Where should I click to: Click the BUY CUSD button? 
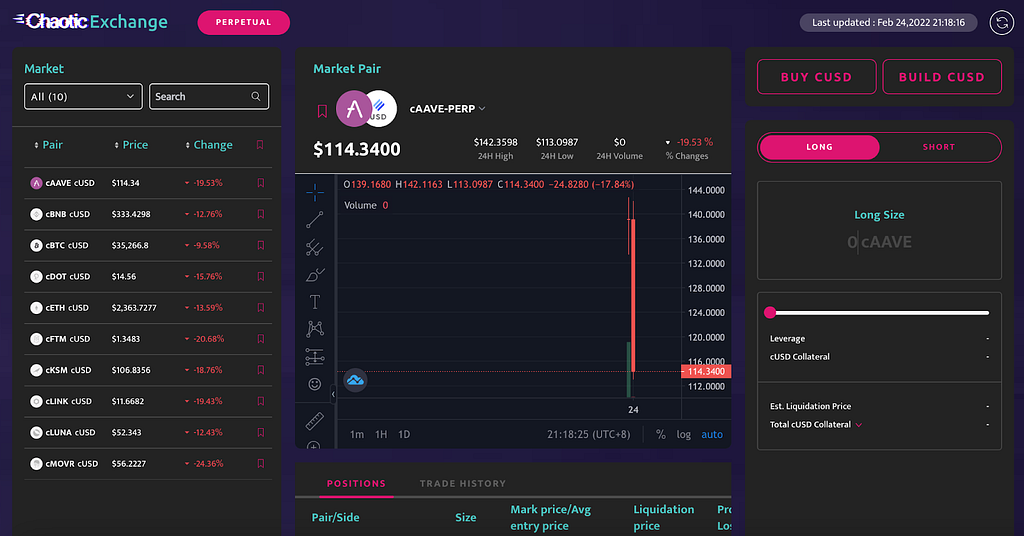coord(816,77)
